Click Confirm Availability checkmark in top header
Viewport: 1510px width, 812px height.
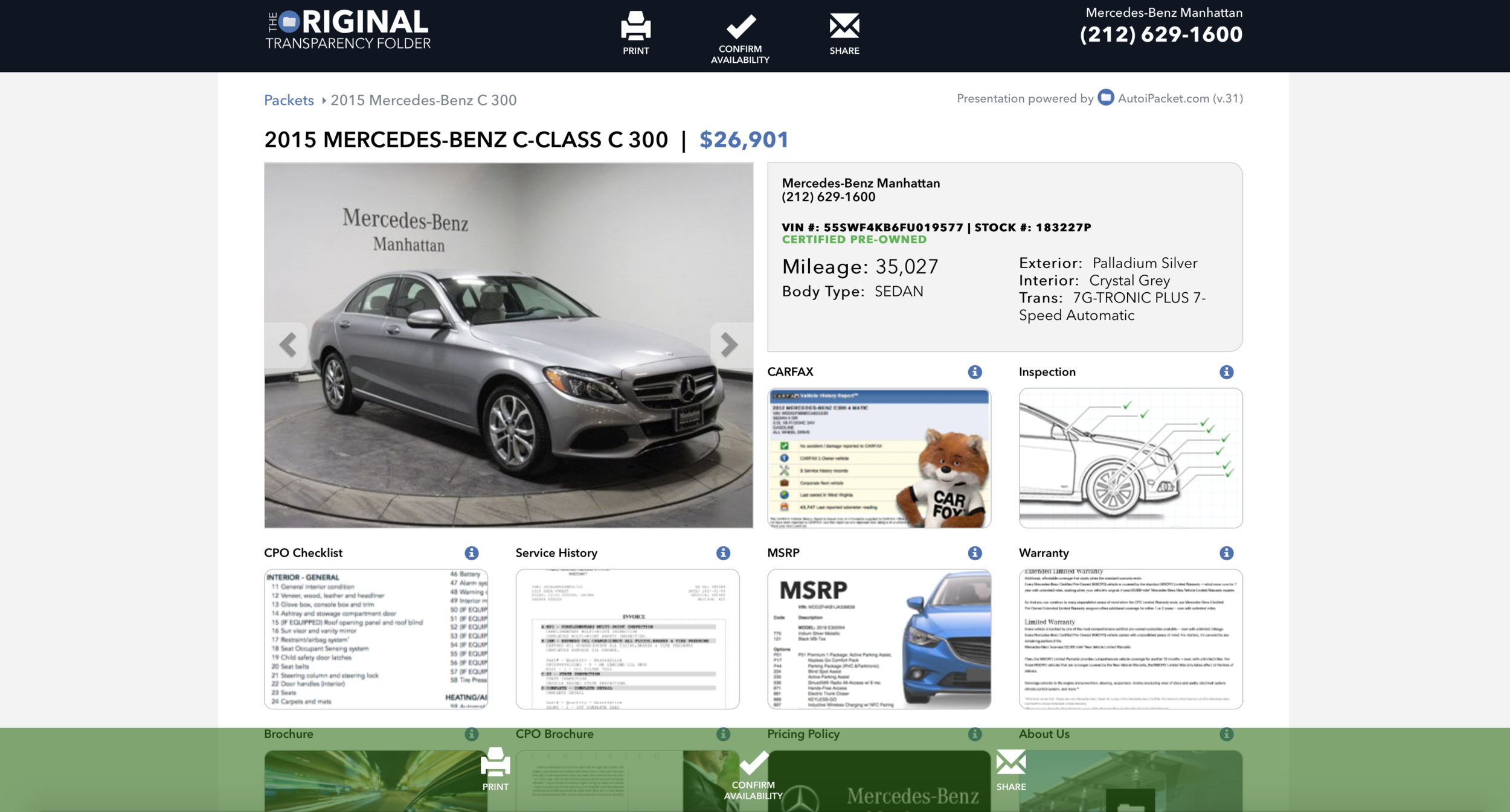[x=741, y=26]
